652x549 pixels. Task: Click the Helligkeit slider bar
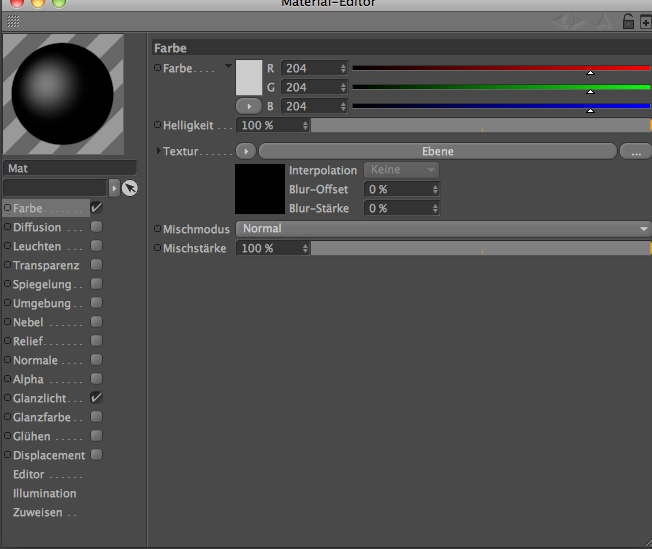pos(481,125)
